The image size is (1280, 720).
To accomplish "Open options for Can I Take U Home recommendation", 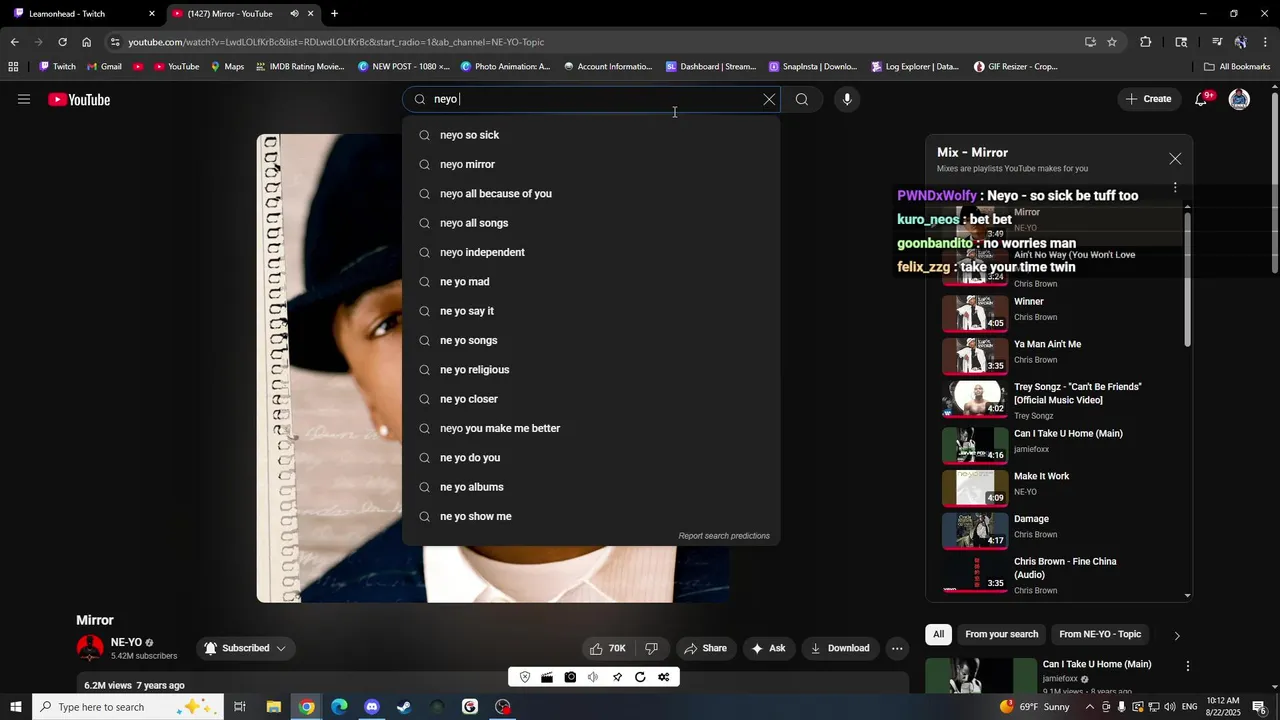I will point(1188,666).
